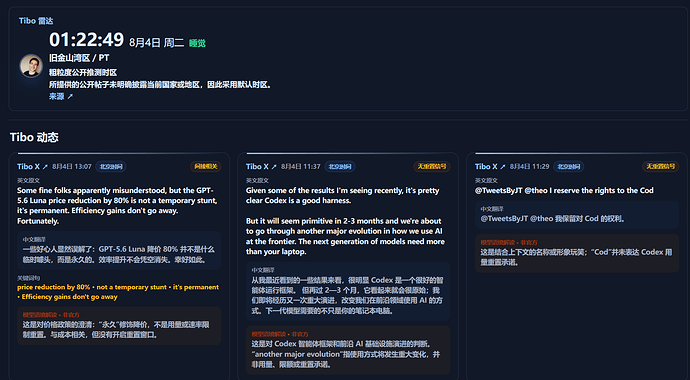690x380 pixels.
Task: Toggle 北京时间 badge on the 13:07 post
Action: pos(111,167)
